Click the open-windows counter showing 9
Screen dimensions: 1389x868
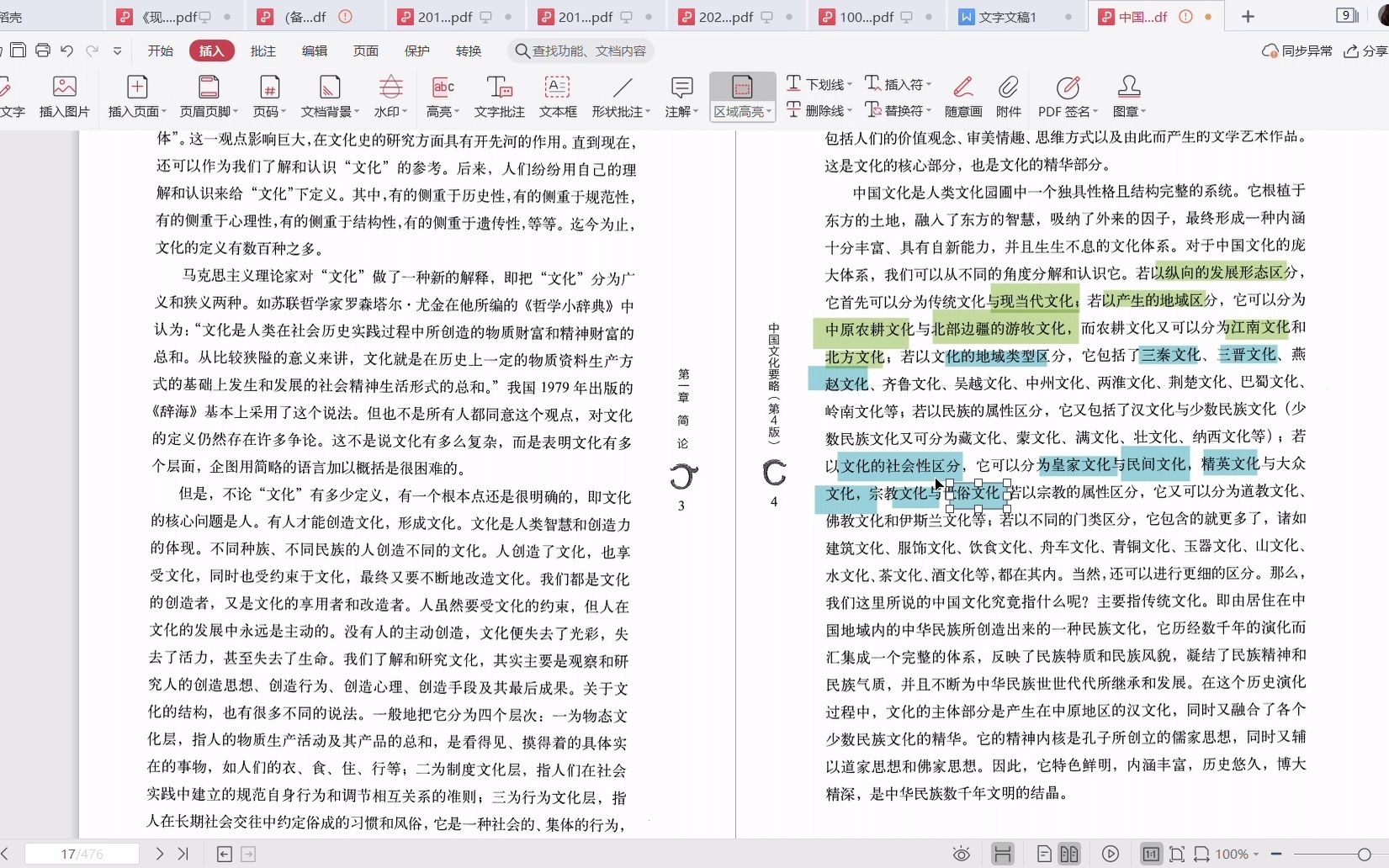[1347, 15]
